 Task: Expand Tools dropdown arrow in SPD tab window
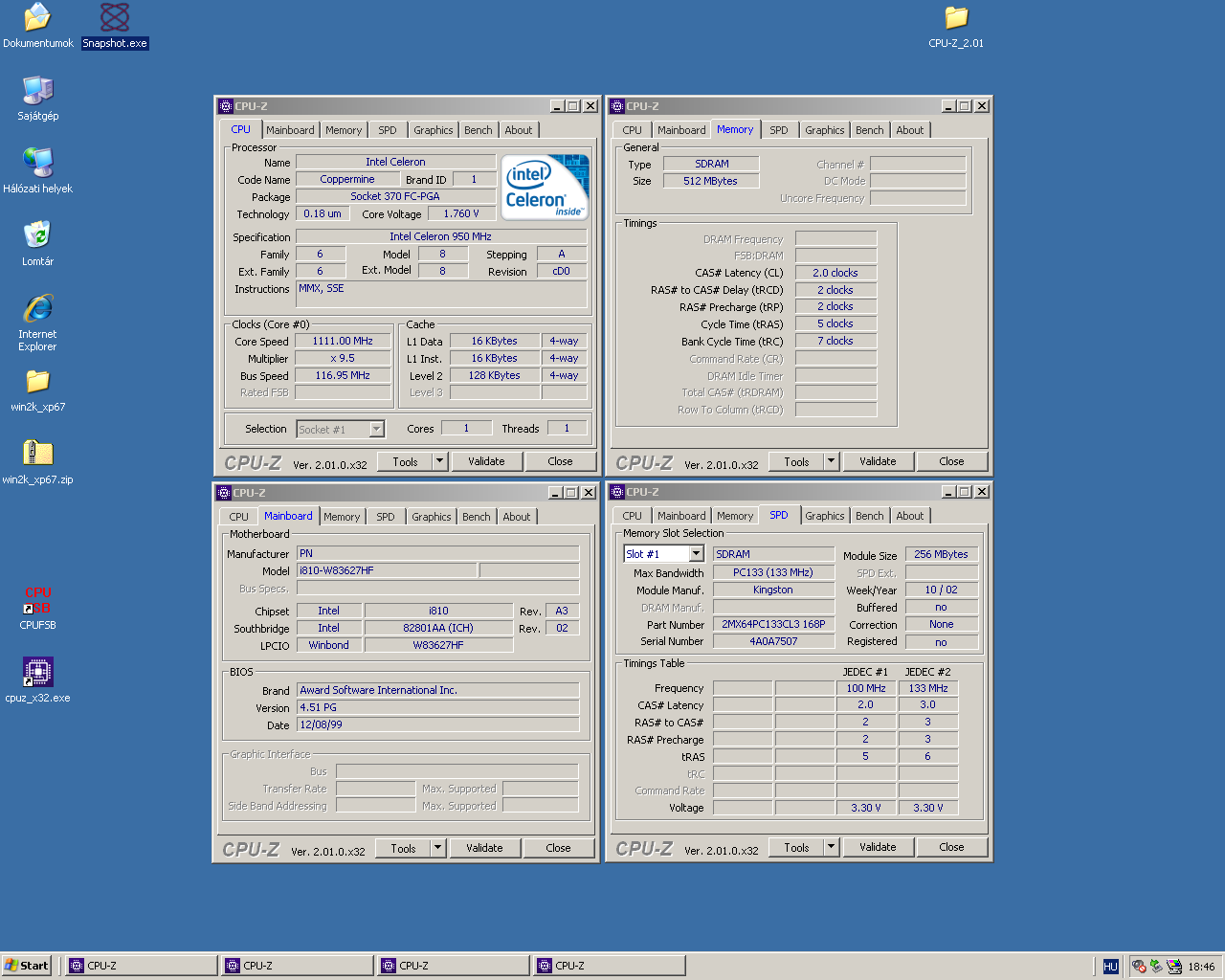coord(832,847)
